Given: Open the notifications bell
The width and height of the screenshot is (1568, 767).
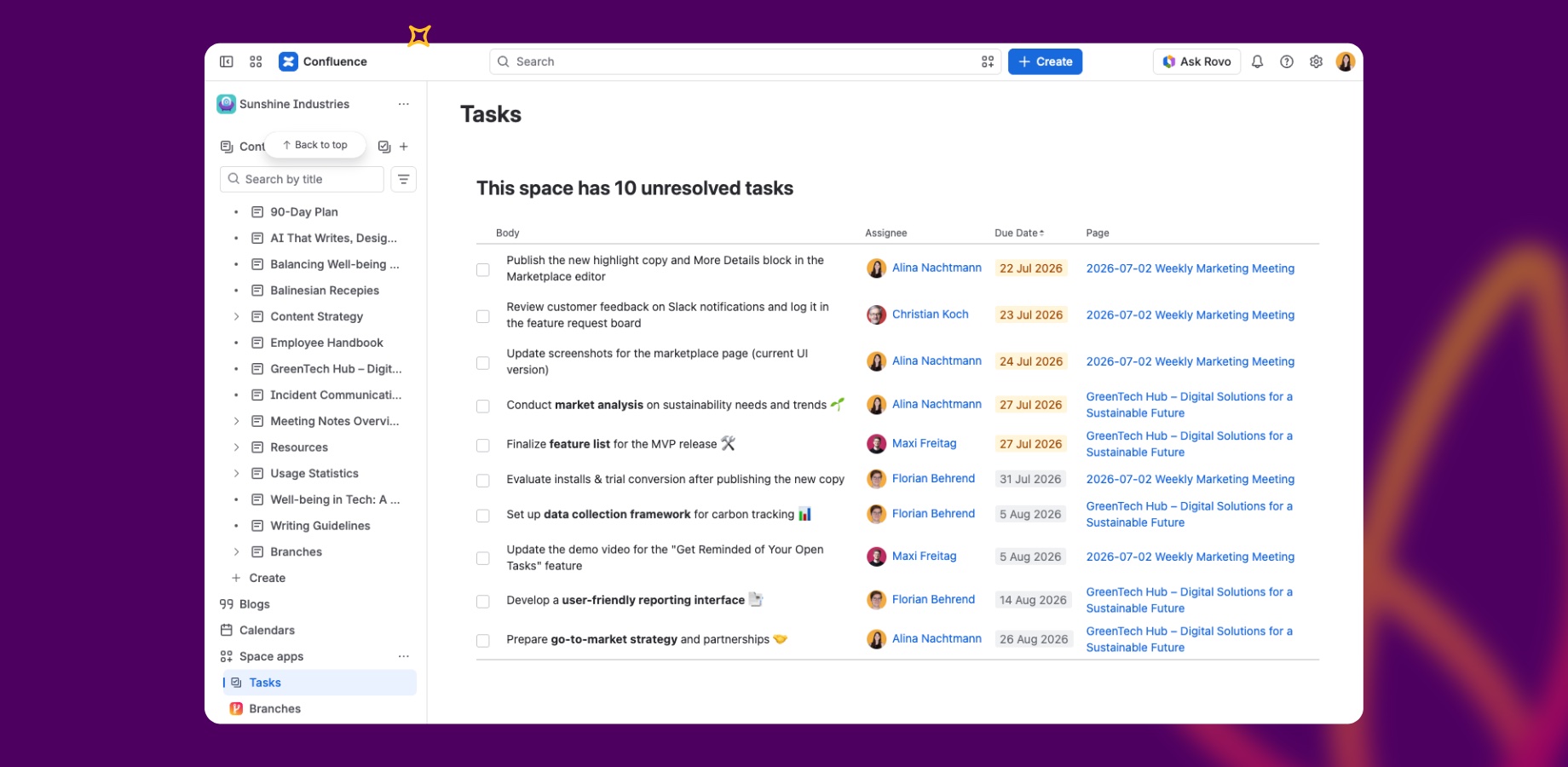Looking at the screenshot, I should 1257,61.
